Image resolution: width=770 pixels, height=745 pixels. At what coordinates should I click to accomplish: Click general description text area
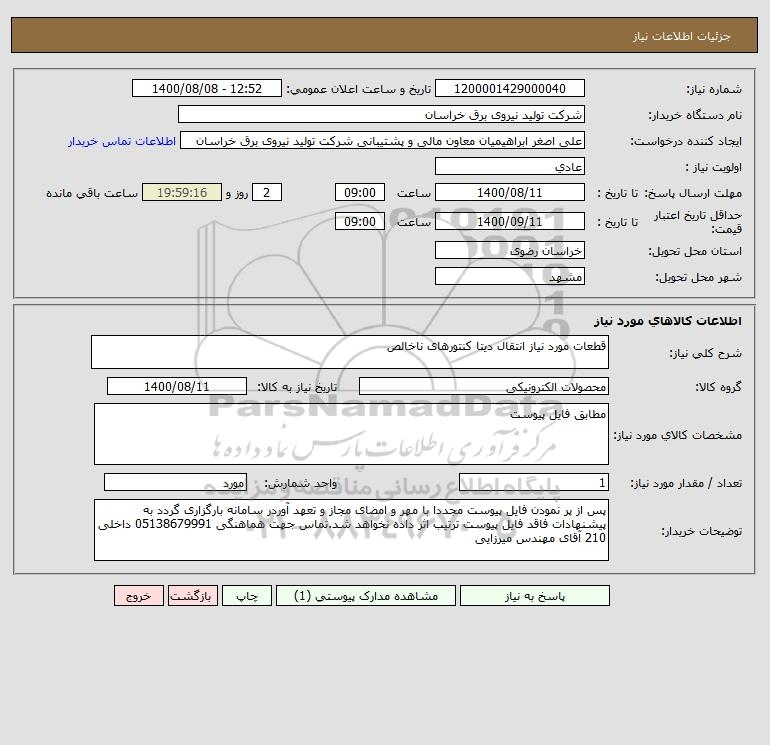click(x=350, y=352)
